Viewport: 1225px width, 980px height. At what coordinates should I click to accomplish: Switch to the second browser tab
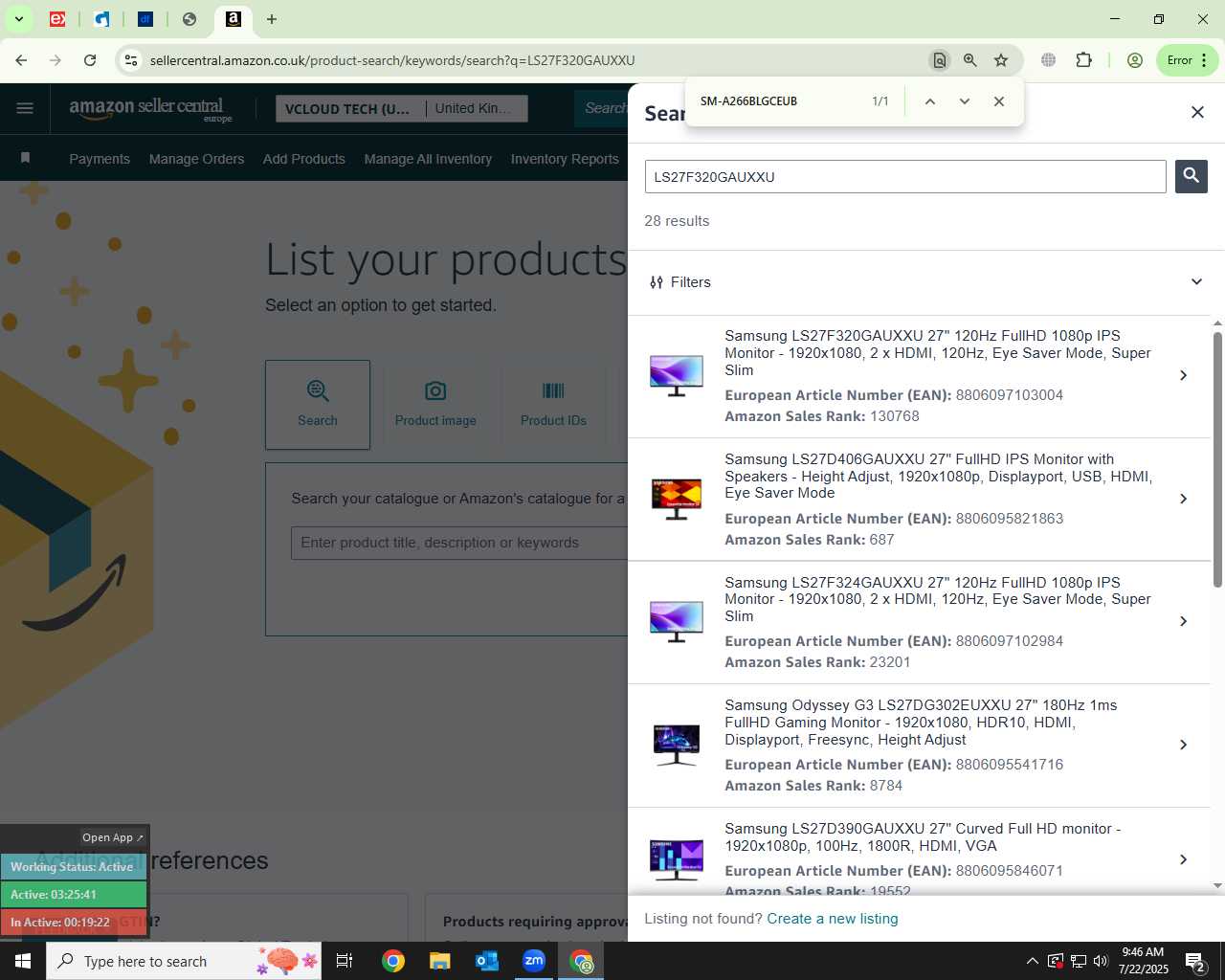pos(101,18)
